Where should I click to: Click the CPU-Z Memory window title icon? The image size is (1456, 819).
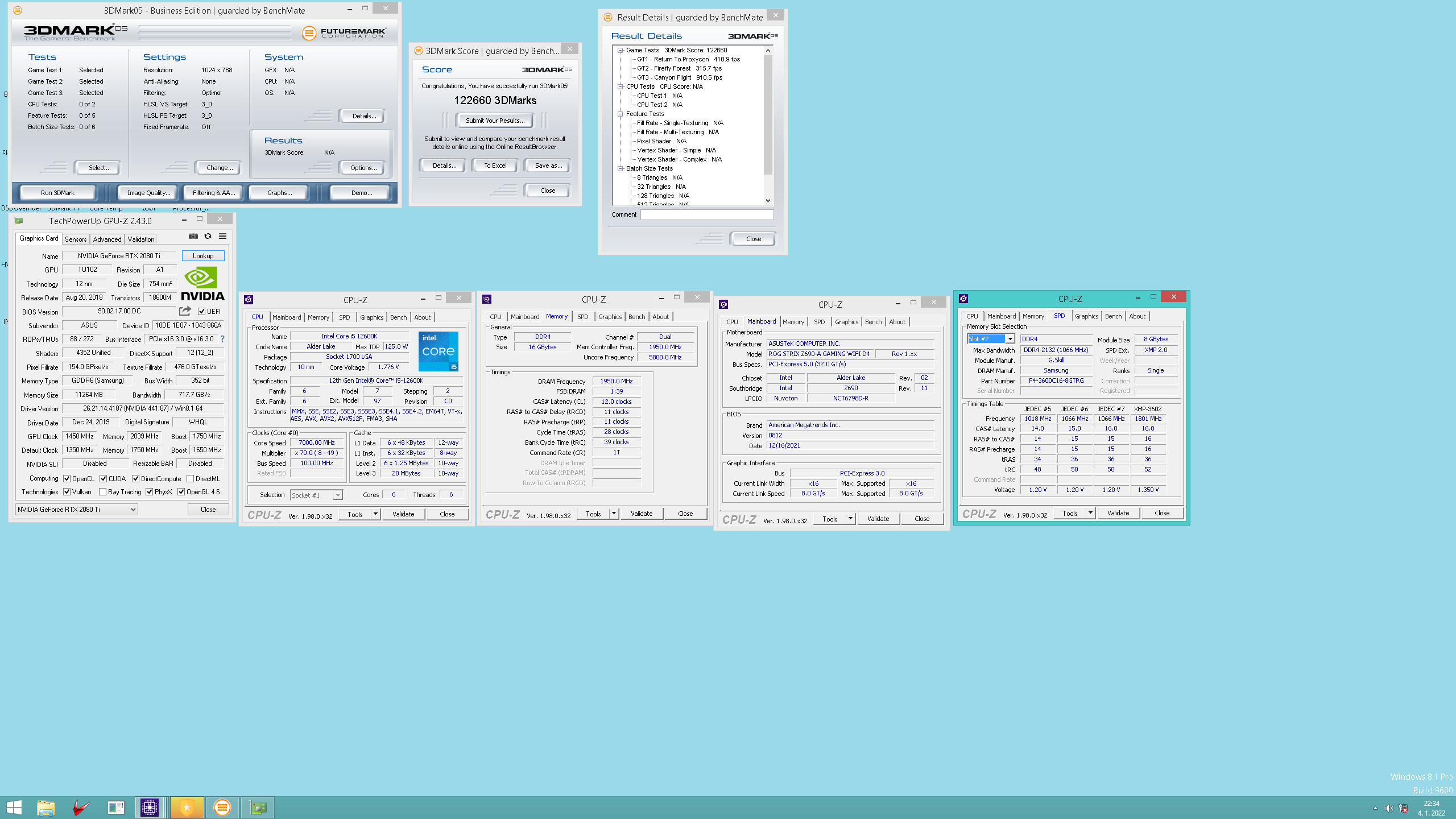[487, 299]
